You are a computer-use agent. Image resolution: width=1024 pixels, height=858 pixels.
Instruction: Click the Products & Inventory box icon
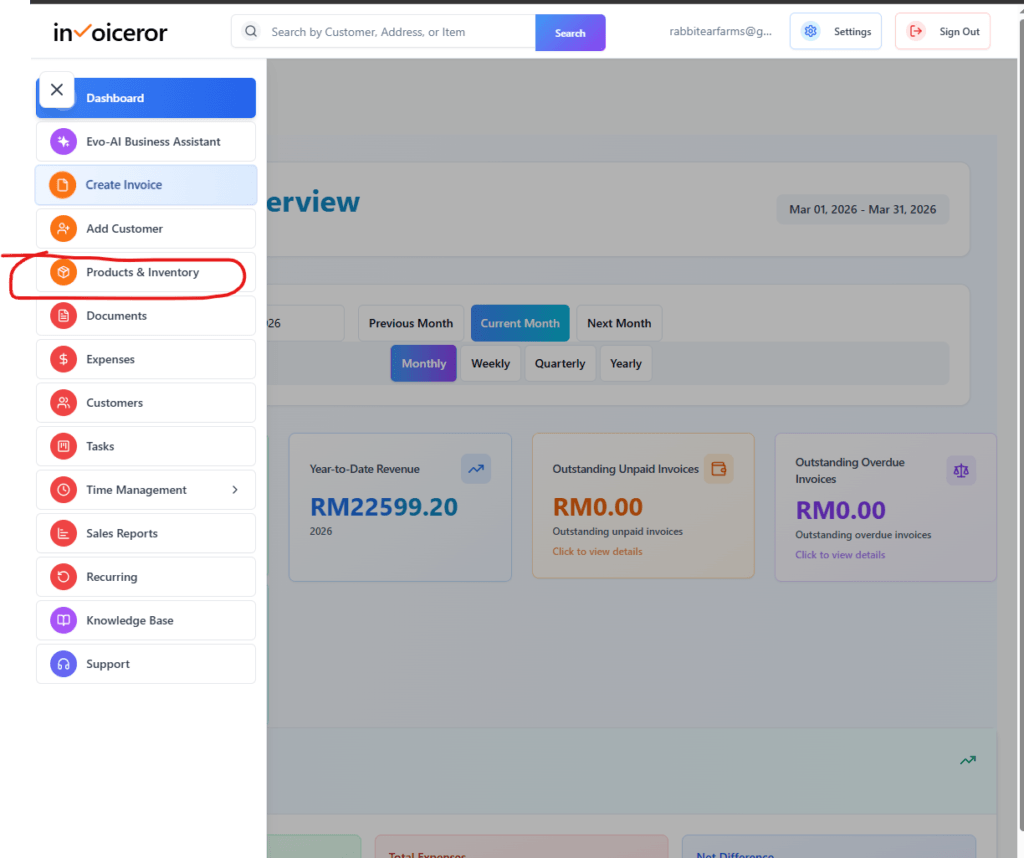pyautogui.click(x=63, y=271)
